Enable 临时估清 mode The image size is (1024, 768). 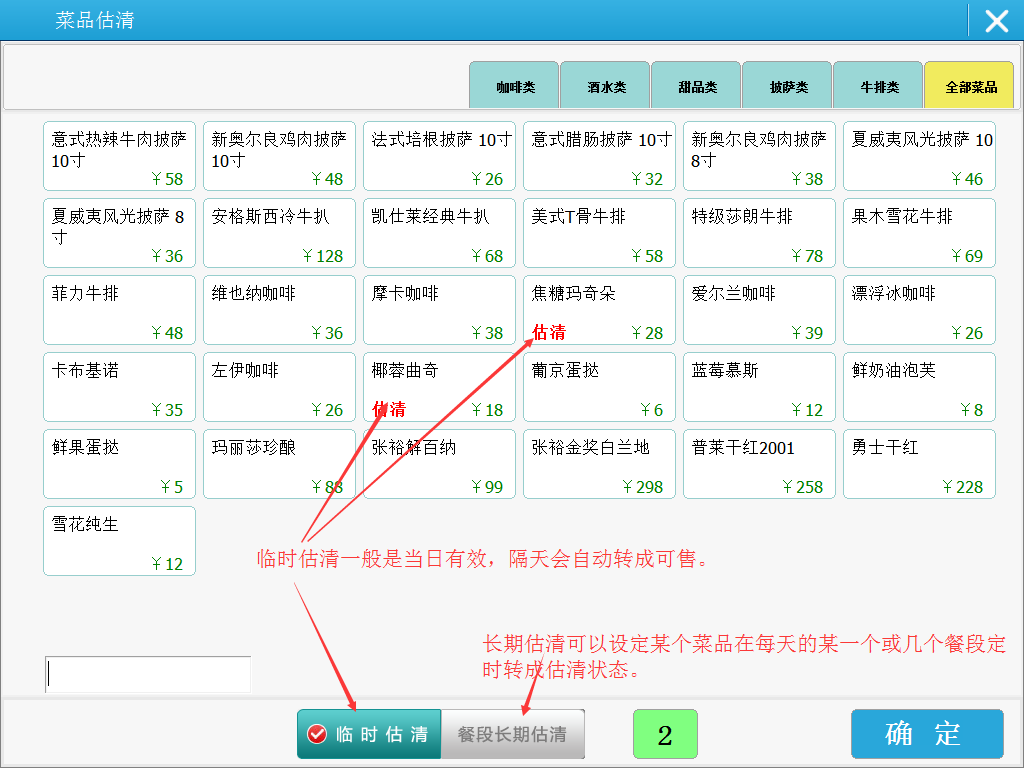(x=368, y=734)
